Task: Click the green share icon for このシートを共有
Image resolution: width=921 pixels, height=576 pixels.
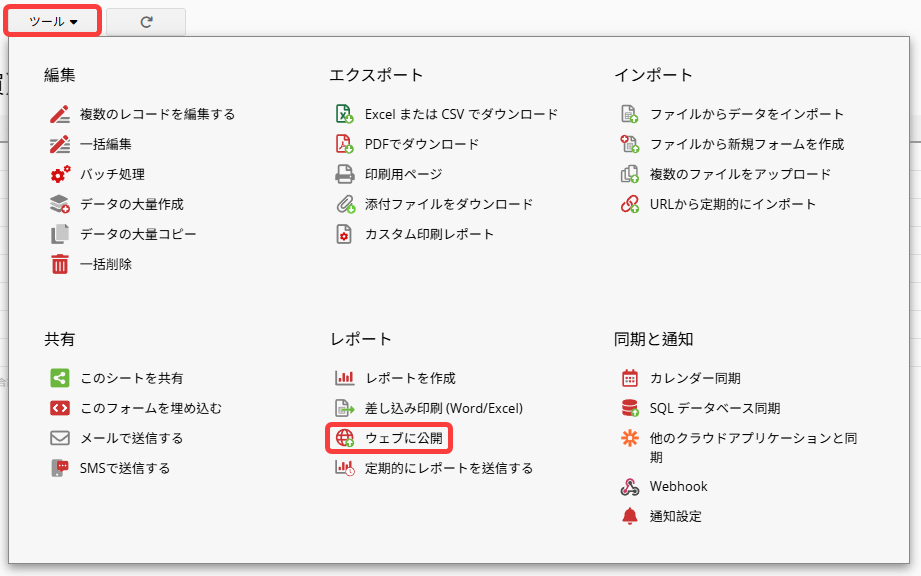Action: (60, 378)
